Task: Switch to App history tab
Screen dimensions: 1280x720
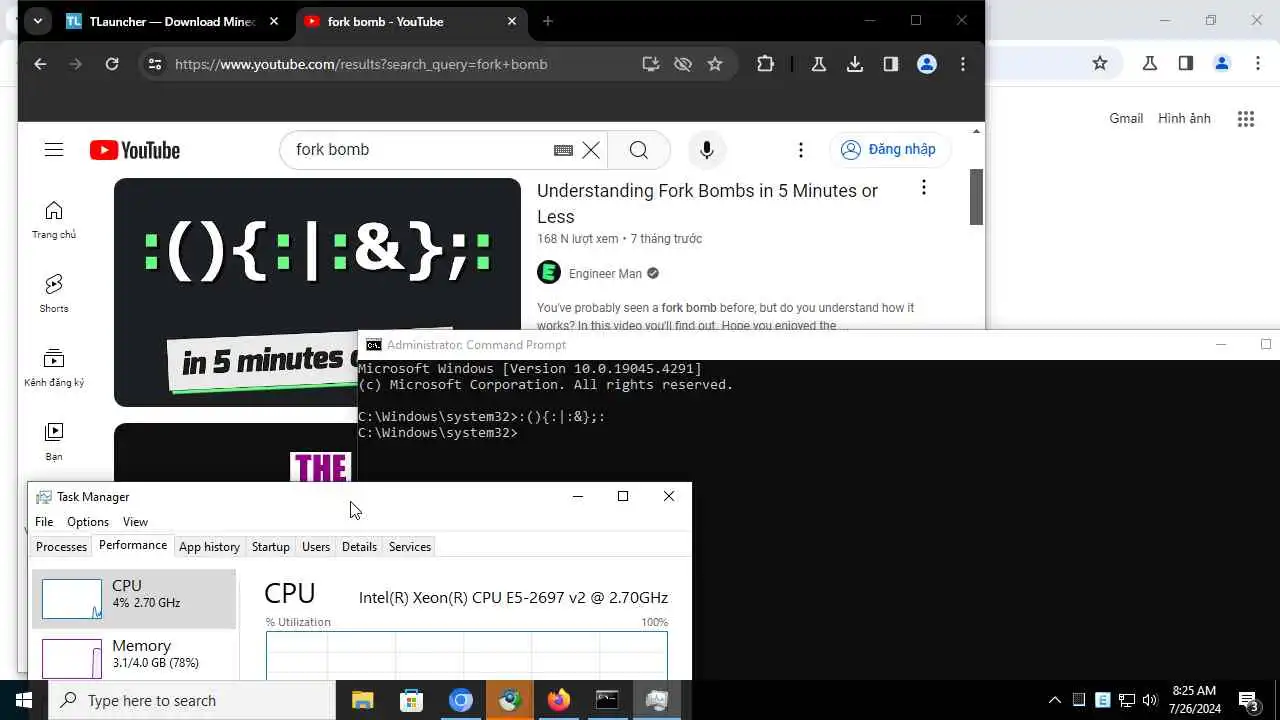Action: [209, 547]
